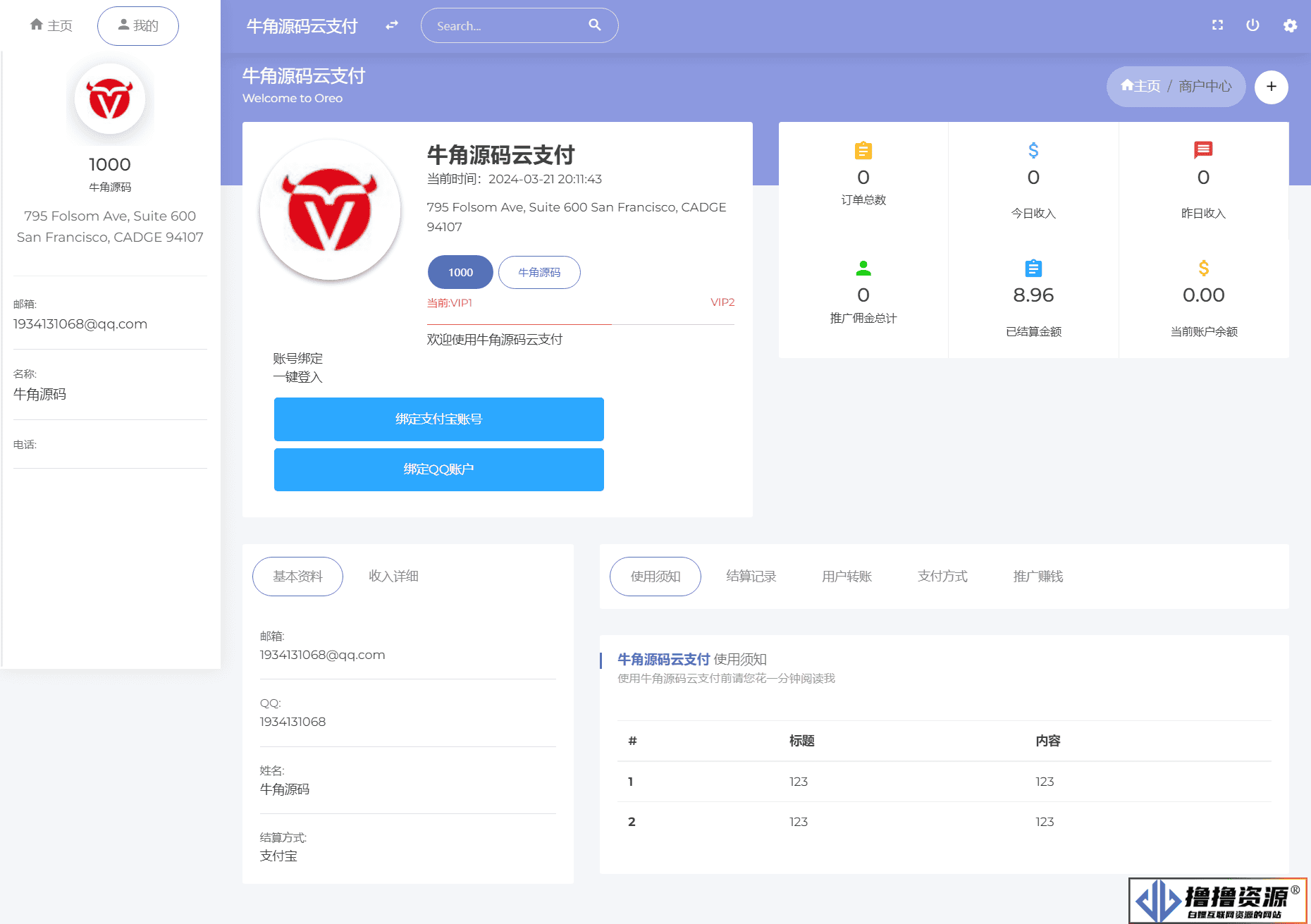
Task: Select the 收入详细 tab
Action: pyautogui.click(x=393, y=577)
